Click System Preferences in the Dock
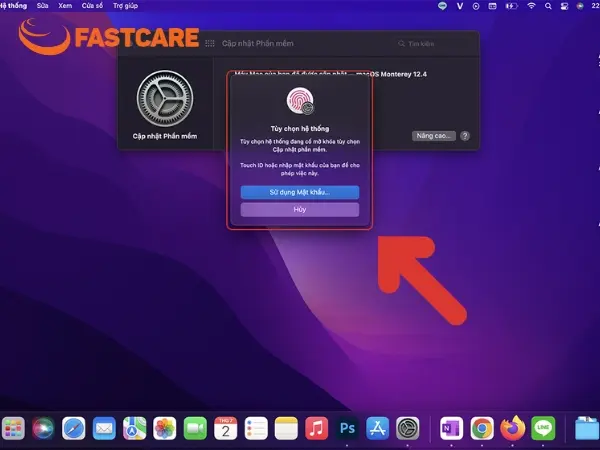Viewport: 600px width, 450px height. tap(408, 428)
